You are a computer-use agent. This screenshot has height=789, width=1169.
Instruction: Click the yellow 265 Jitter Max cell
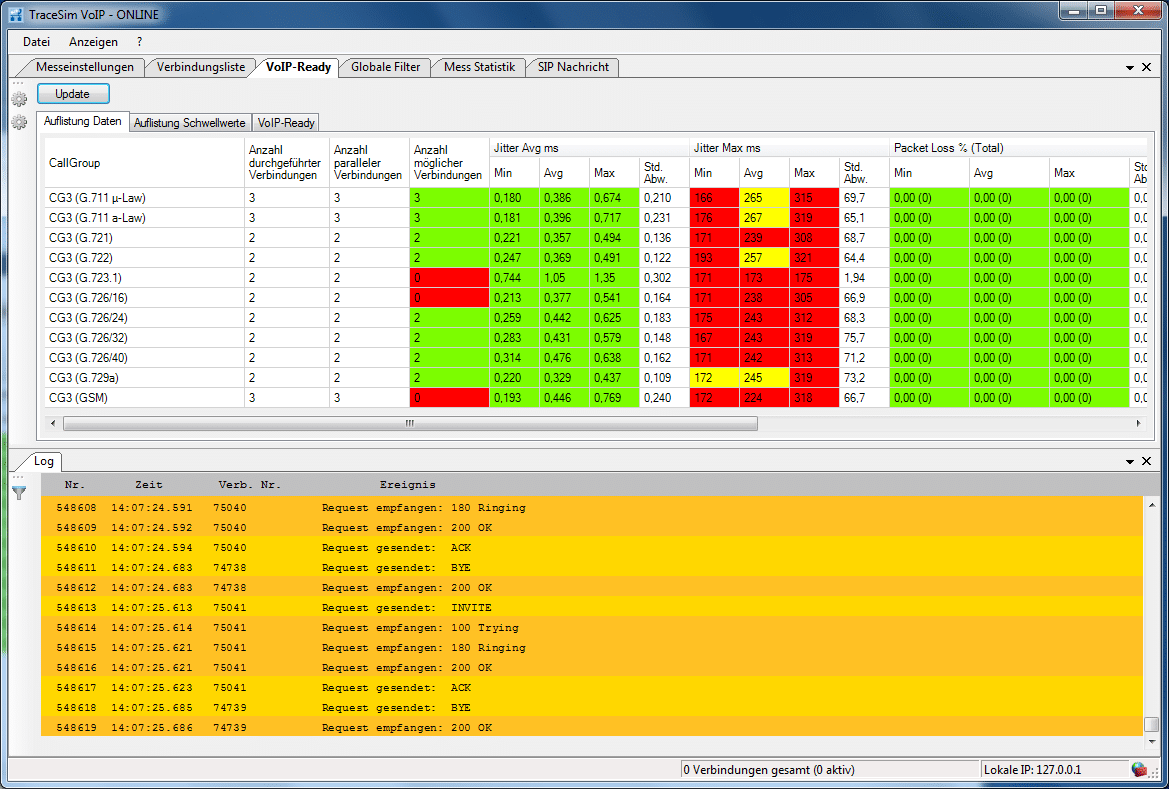[764, 198]
